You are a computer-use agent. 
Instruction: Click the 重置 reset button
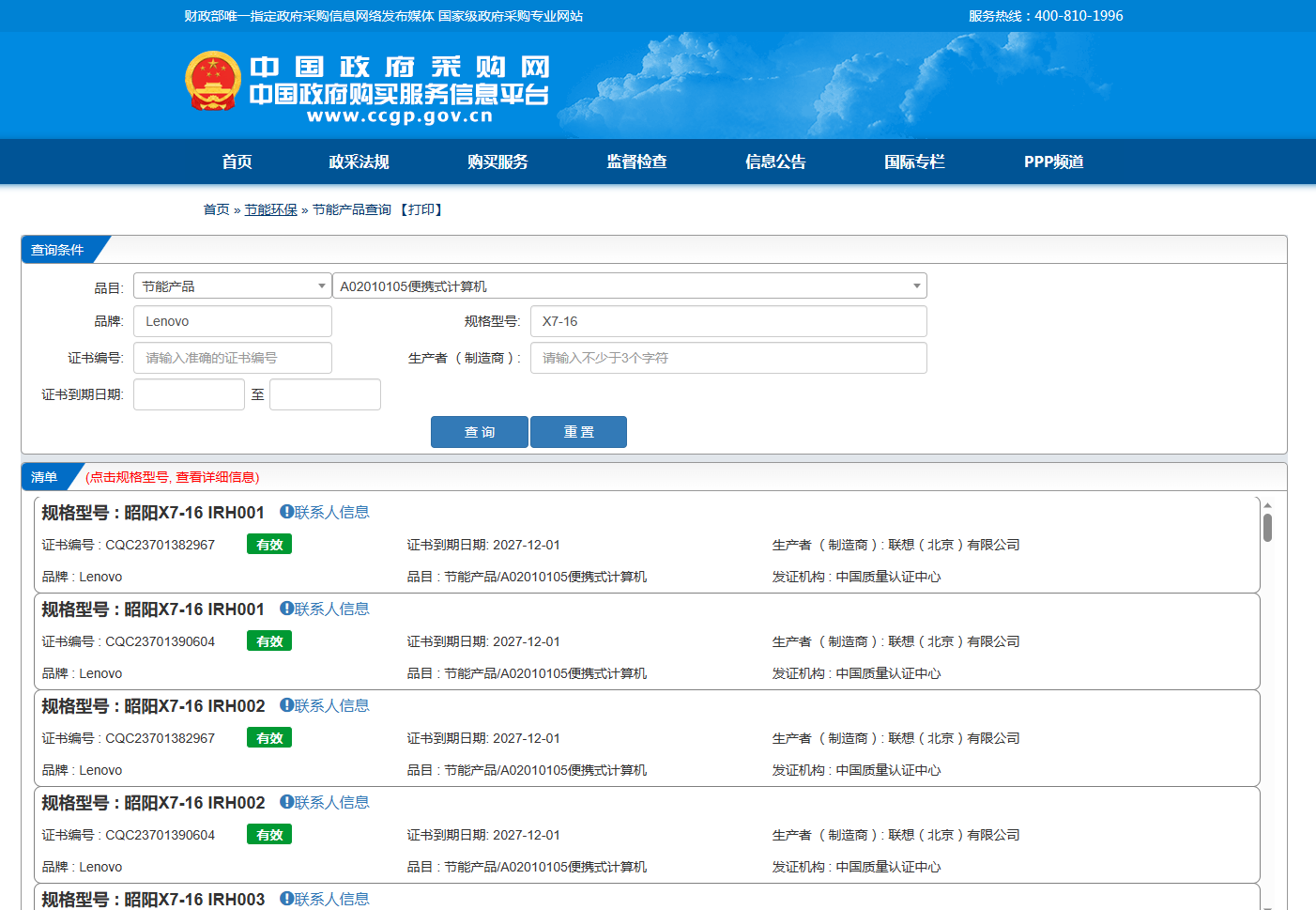(578, 432)
